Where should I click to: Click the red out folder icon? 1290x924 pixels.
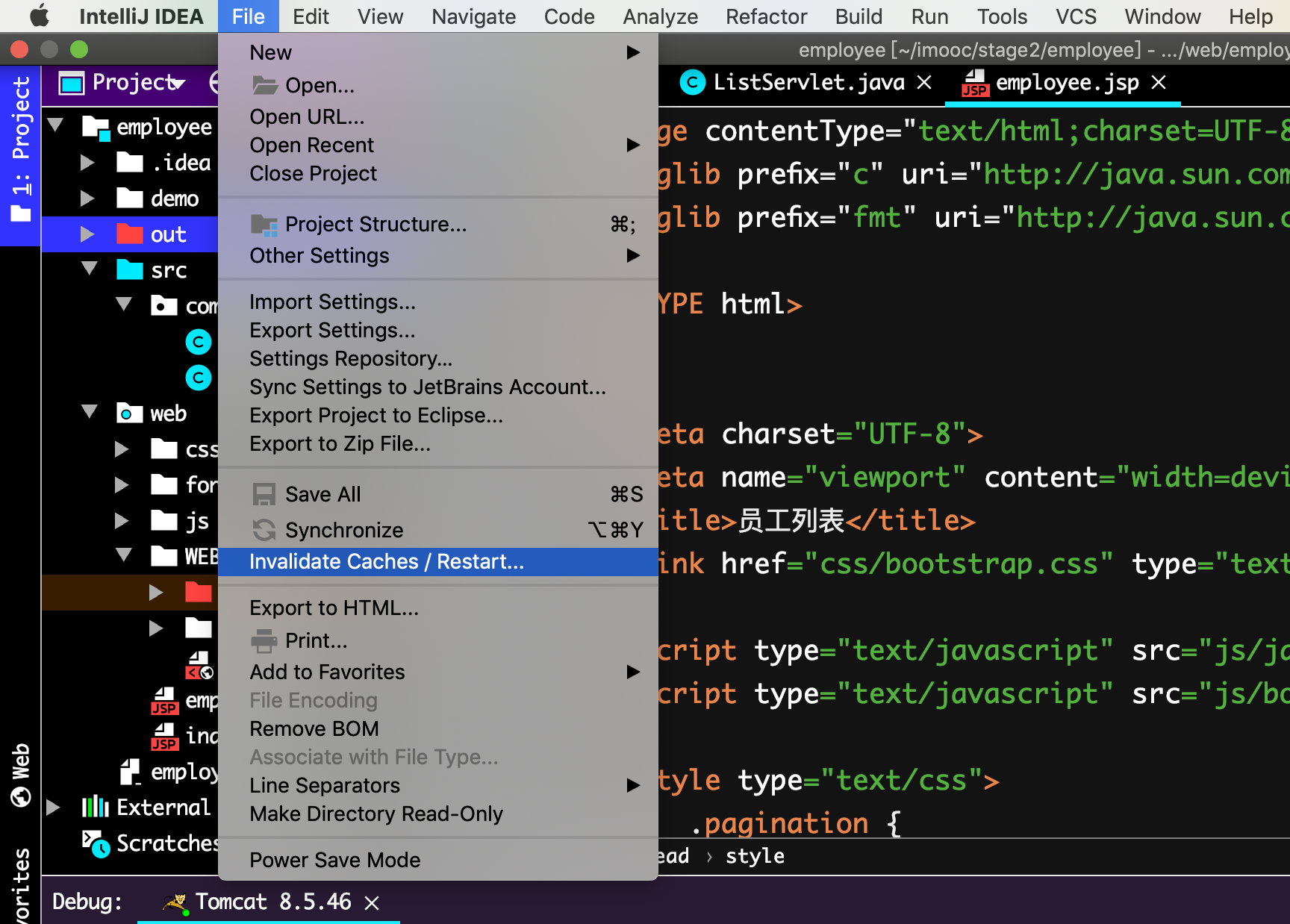click(x=130, y=234)
